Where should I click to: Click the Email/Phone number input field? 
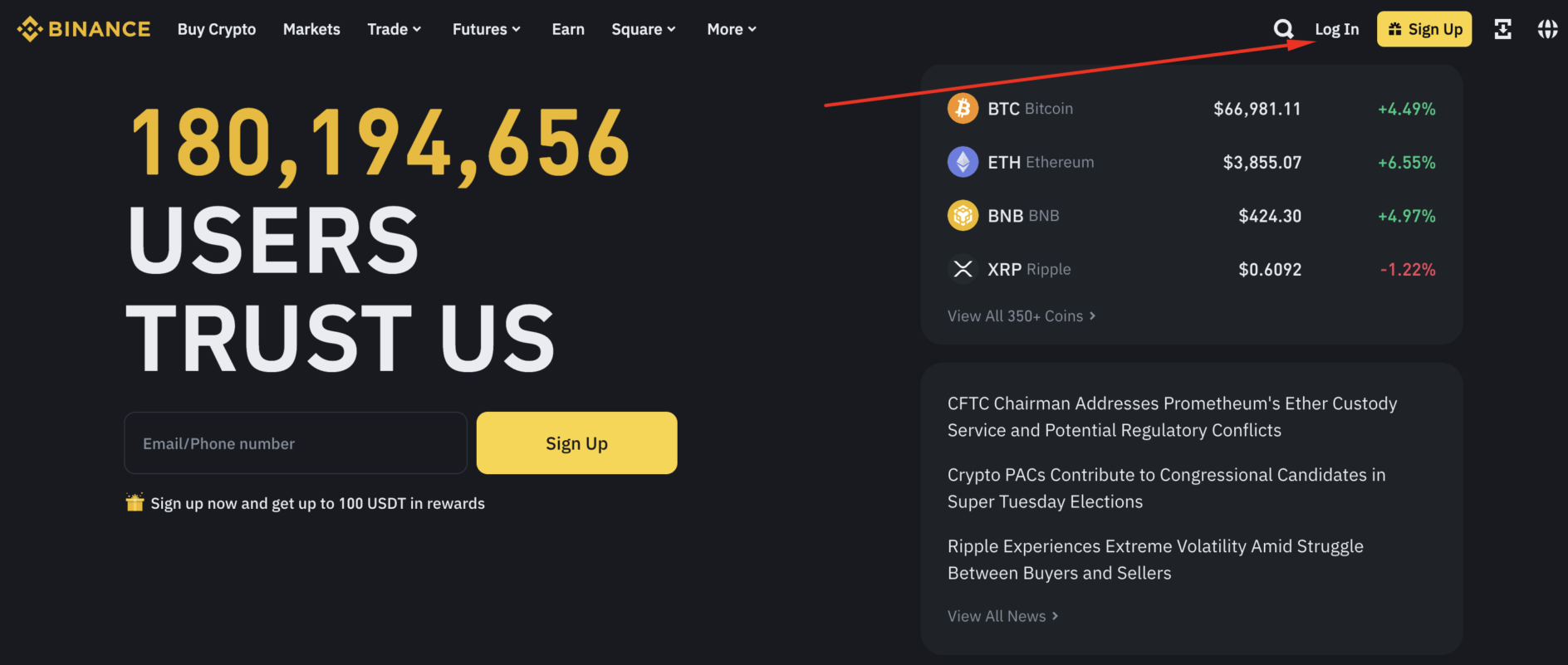tap(295, 443)
